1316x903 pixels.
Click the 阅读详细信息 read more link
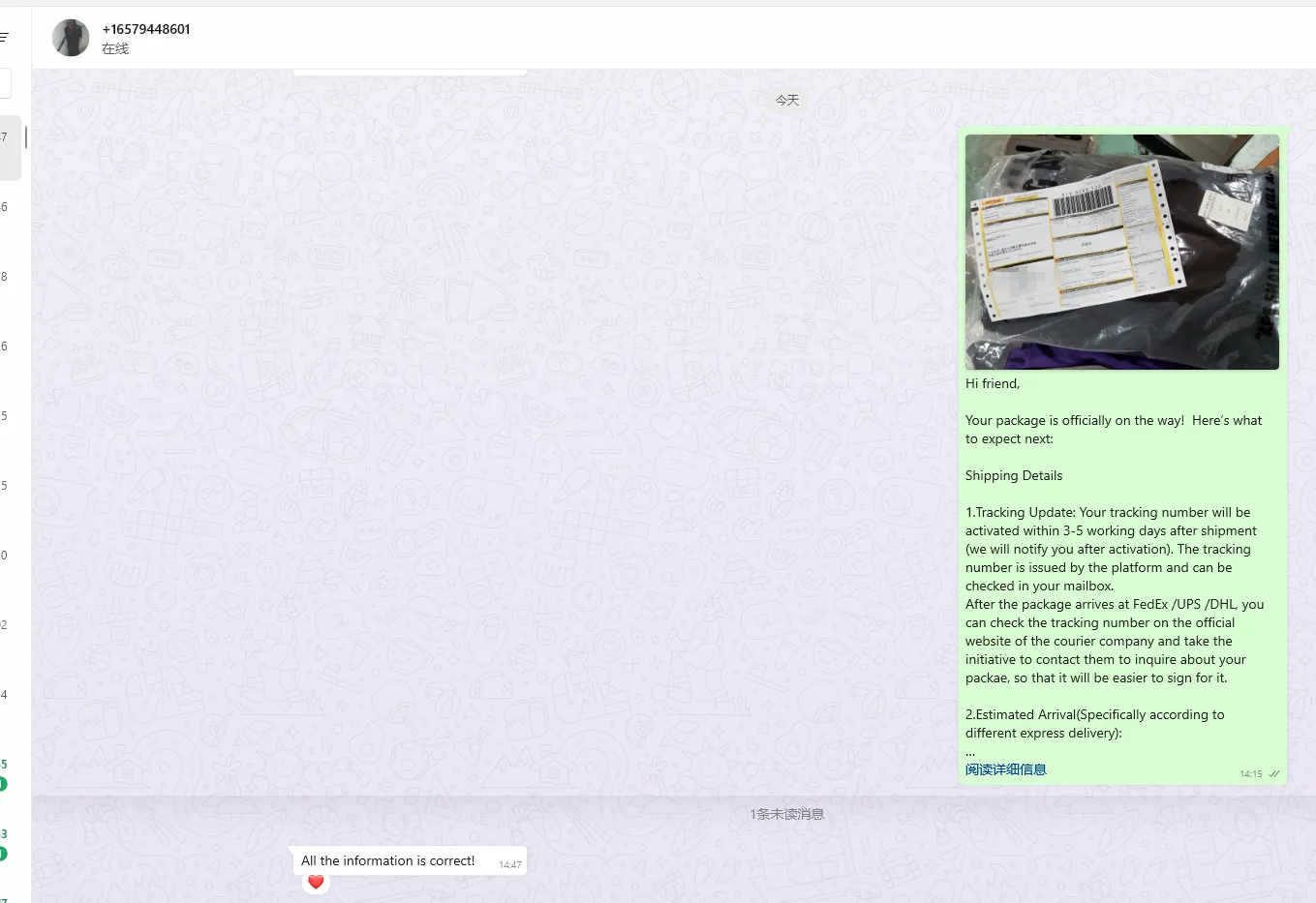pyautogui.click(x=1005, y=769)
